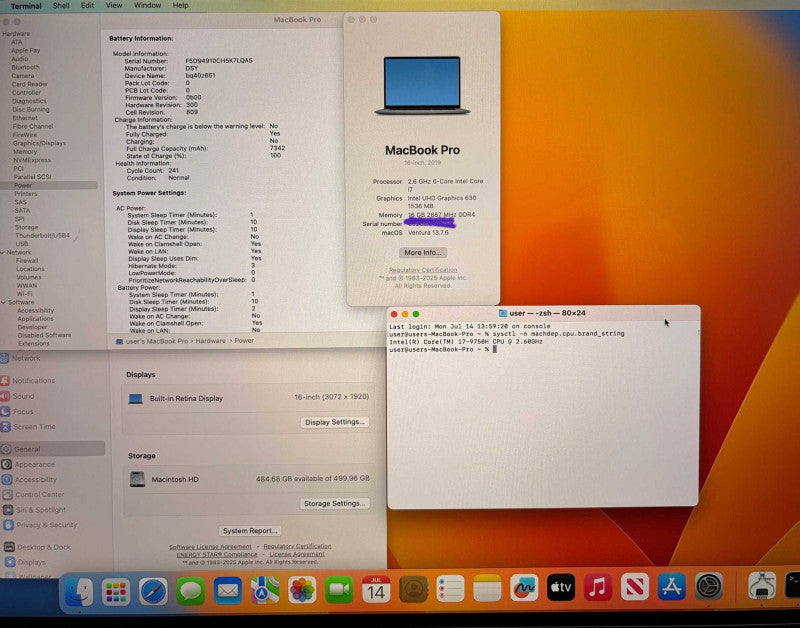Screen dimensions: 800x628
Task: Click Display Settings... button
Action: coord(335,422)
